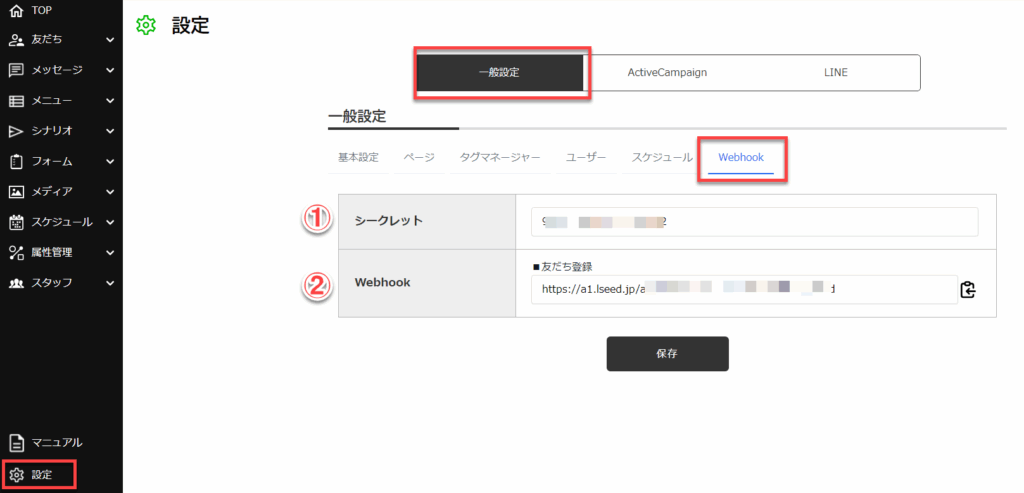Click the メディア image icon
The width and height of the screenshot is (1024, 493).
[x=16, y=191]
